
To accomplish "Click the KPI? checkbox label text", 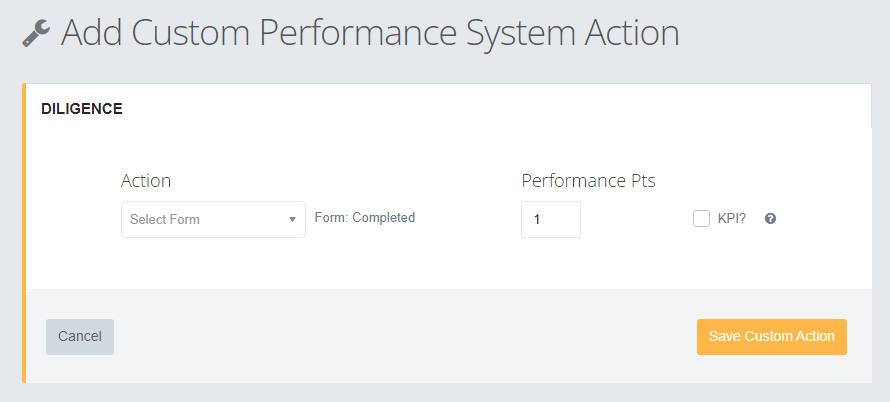I will 732,219.
